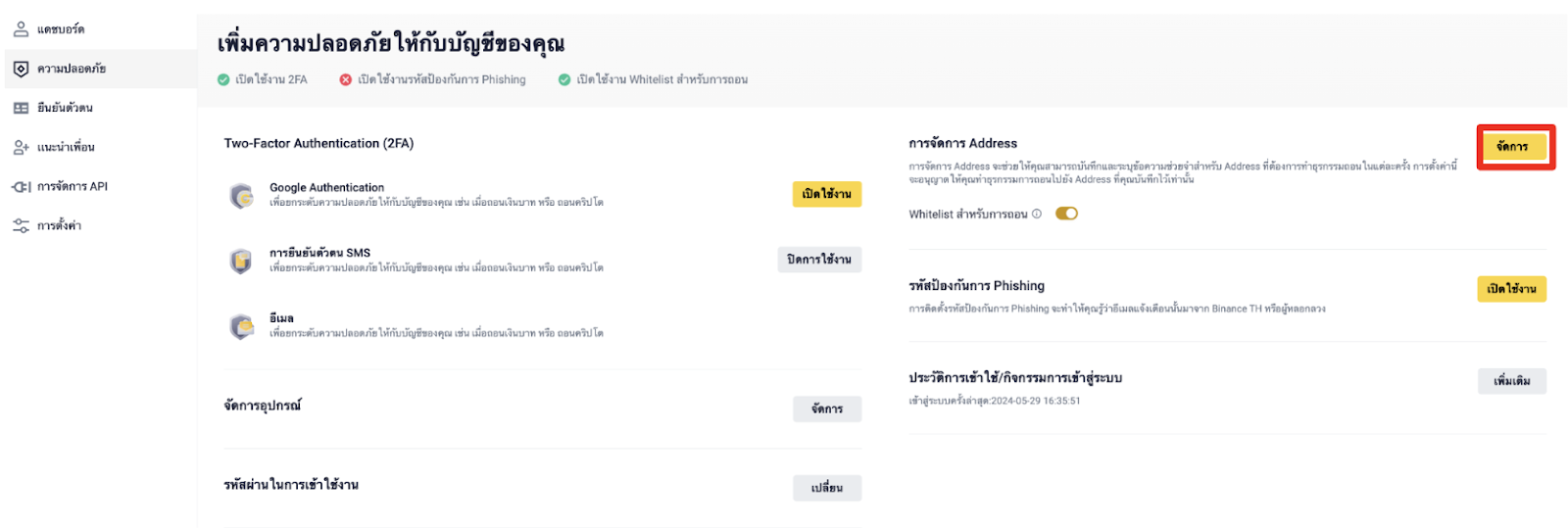Enable the anti-Phishing code button
Image resolution: width=1568 pixels, height=528 pixels.
[1511, 289]
